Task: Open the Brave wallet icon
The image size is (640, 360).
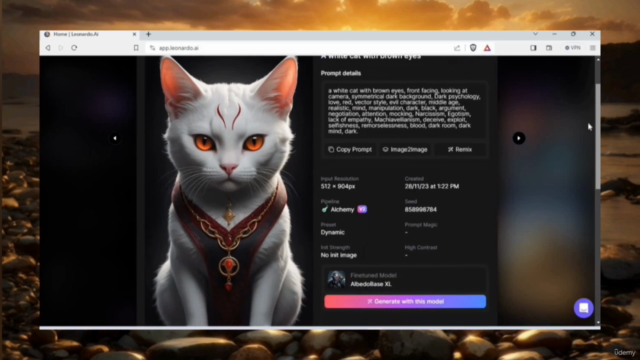Action: tap(549, 48)
